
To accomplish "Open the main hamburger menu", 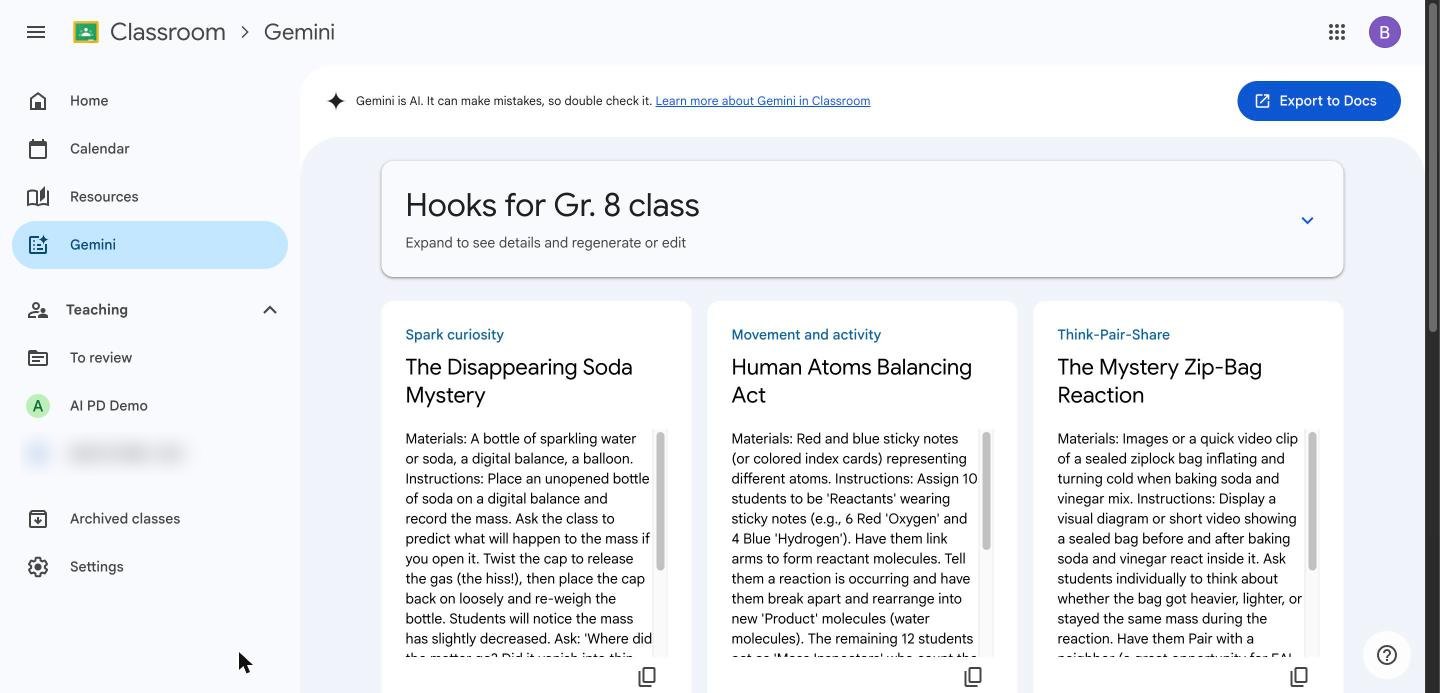I will point(36,32).
